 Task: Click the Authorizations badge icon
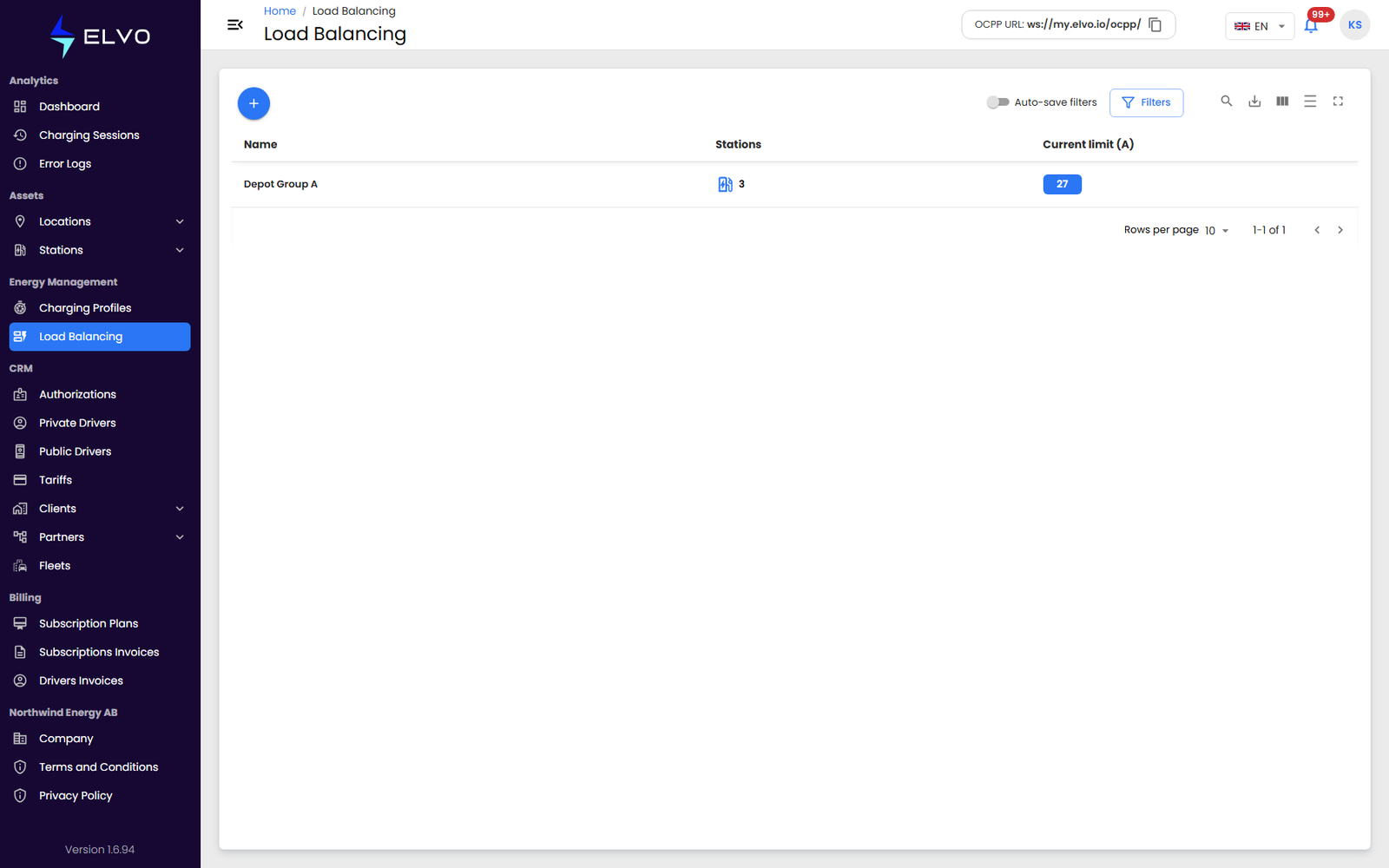coord(20,394)
